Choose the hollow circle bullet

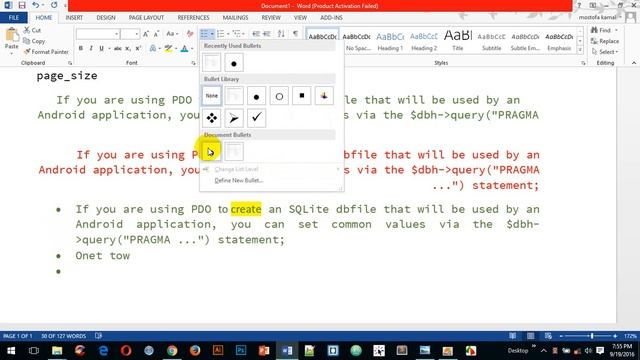pos(279,96)
